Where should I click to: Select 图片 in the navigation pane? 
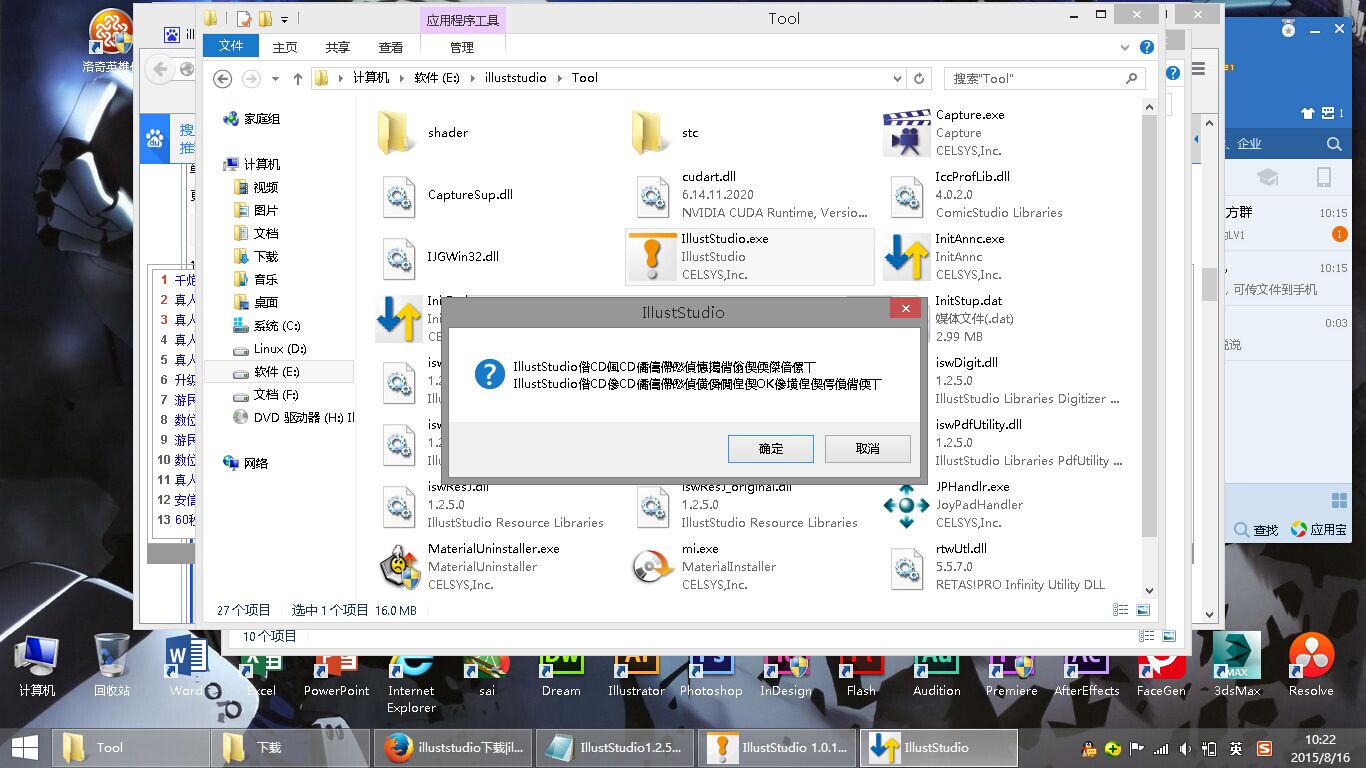(265, 211)
